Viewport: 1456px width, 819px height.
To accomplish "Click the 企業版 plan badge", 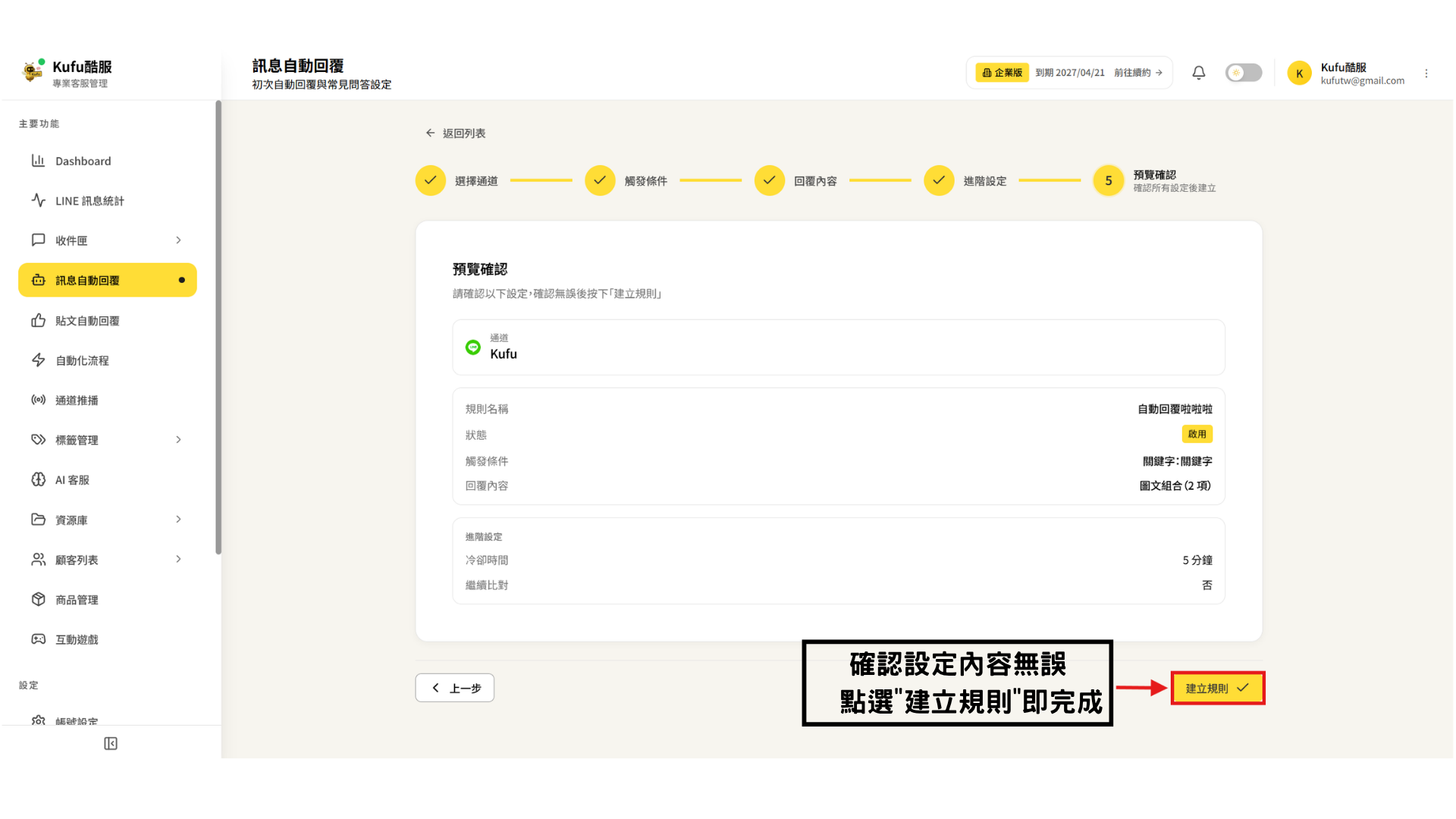I will tap(1002, 73).
